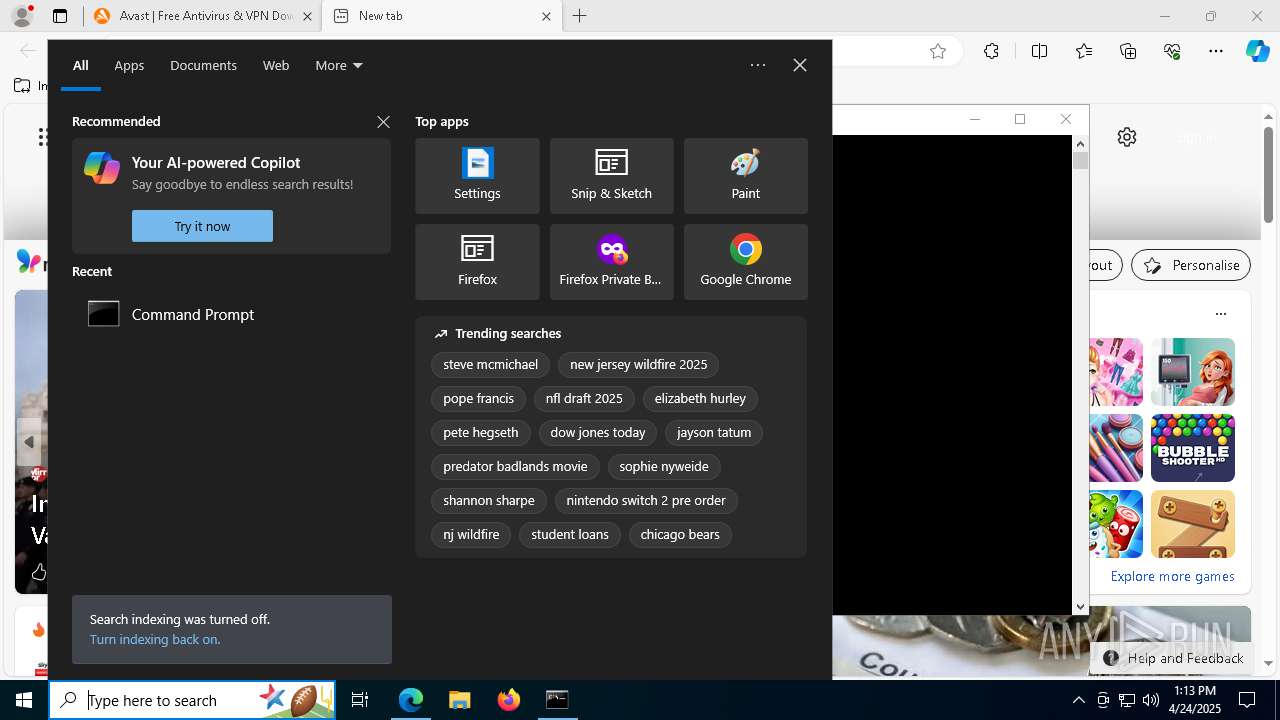Open new tab page settings gear

coord(1127,137)
